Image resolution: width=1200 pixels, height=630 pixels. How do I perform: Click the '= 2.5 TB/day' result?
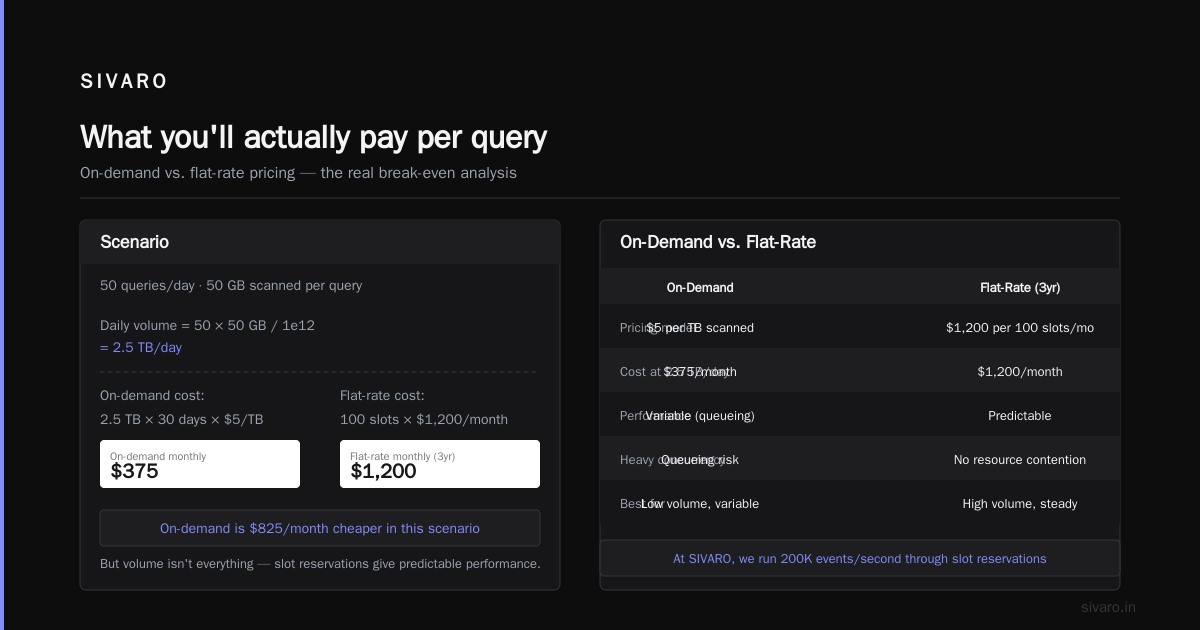pos(141,347)
